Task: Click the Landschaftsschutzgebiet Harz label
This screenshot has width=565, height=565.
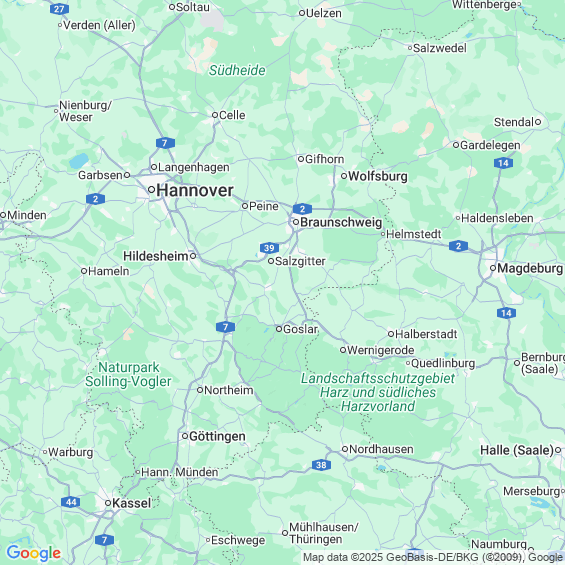Action: tap(378, 392)
